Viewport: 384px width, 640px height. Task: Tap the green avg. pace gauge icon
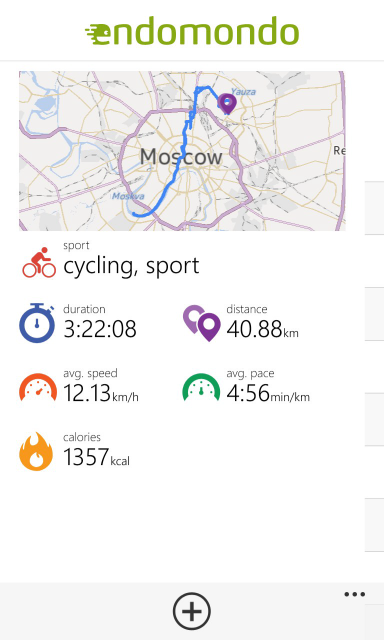click(x=201, y=387)
